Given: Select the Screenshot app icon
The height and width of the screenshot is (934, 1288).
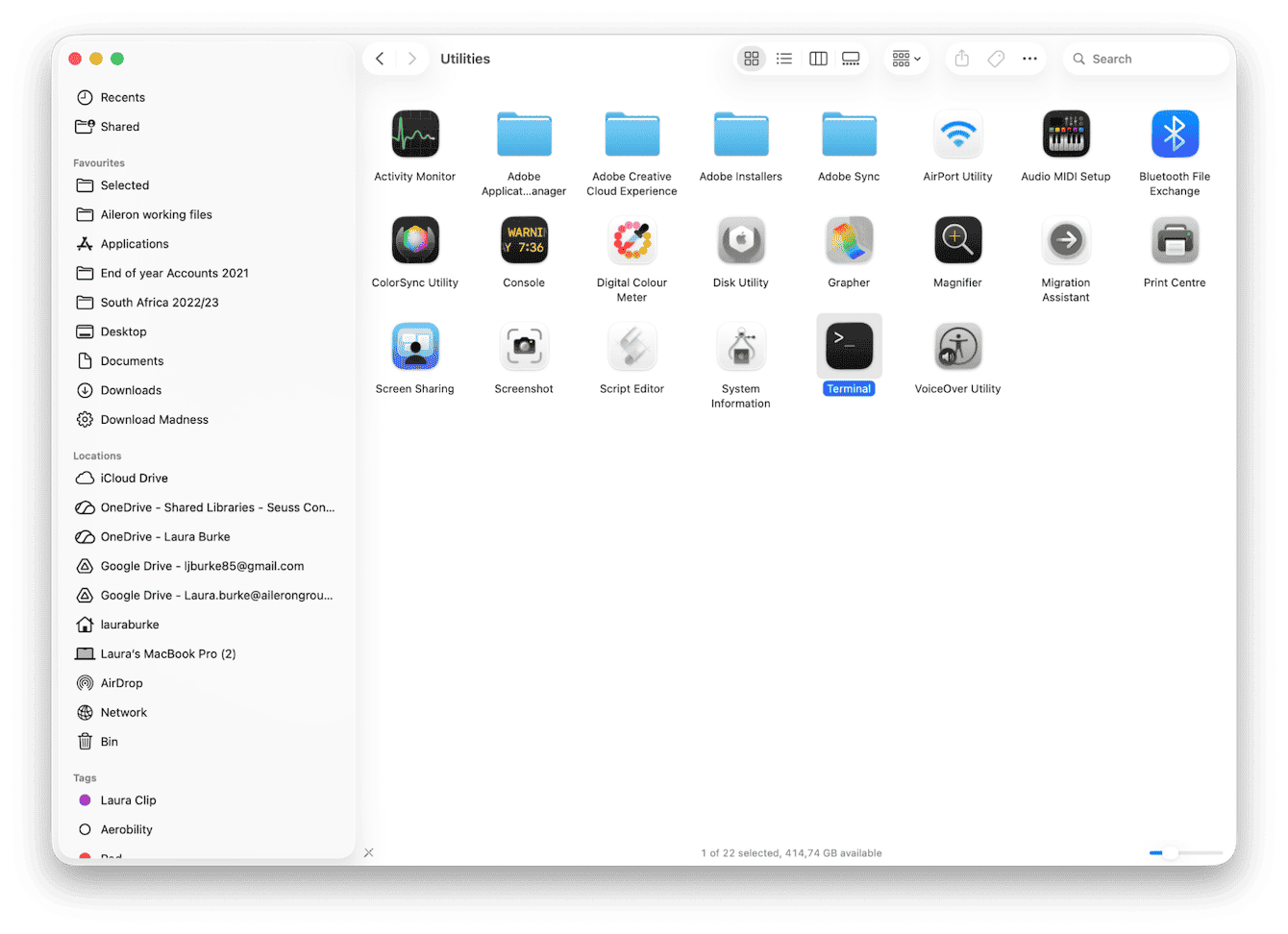Looking at the screenshot, I should point(524,346).
